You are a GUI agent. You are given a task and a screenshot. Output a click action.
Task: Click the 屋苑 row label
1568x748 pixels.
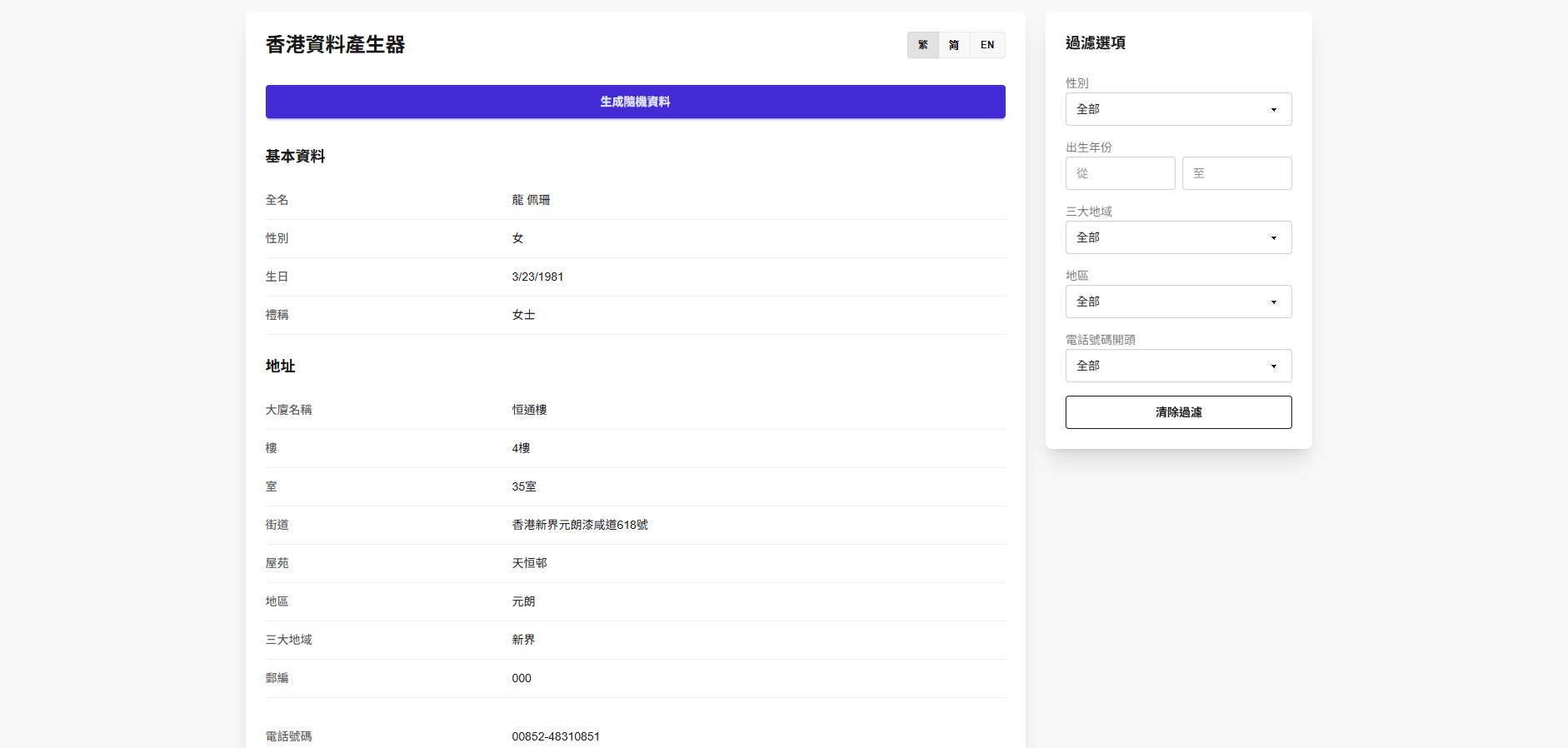tap(277, 563)
